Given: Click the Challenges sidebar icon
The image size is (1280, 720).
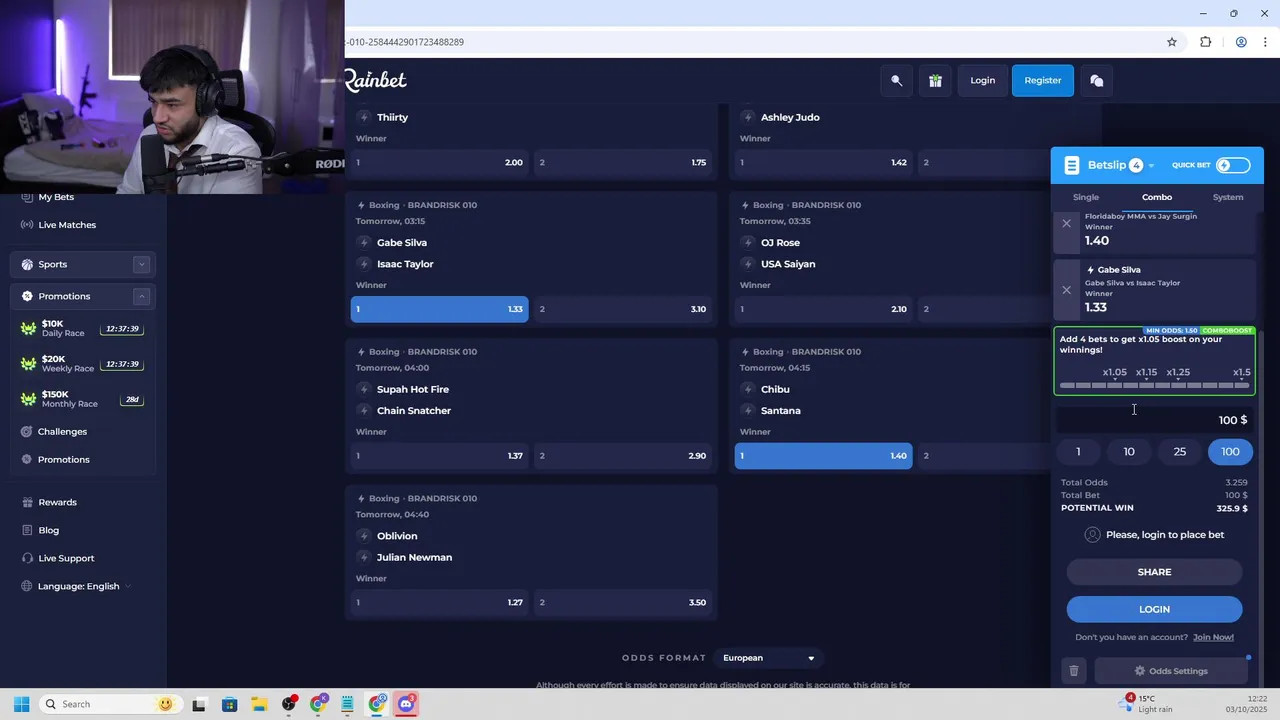Looking at the screenshot, I should pyautogui.click(x=27, y=432).
